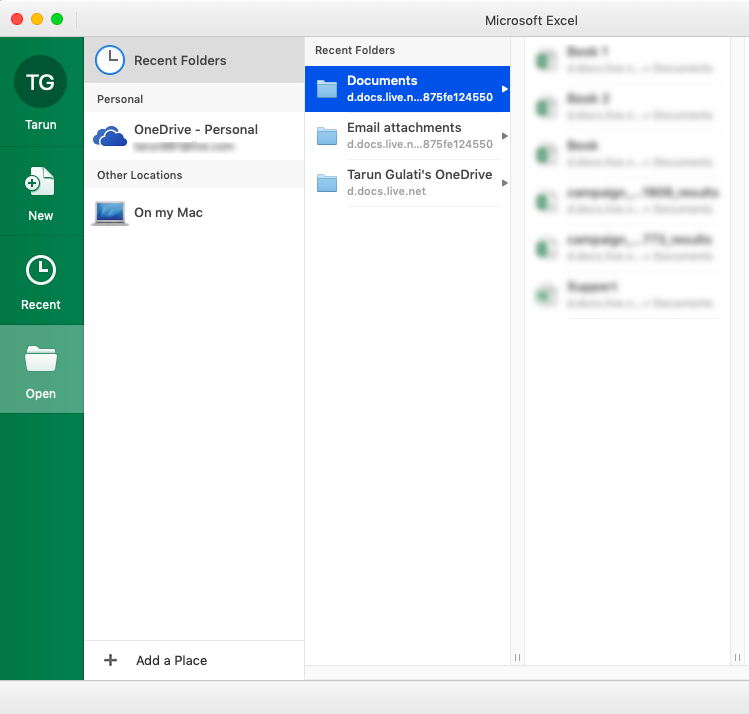Switch to the New section label

pos(41,216)
